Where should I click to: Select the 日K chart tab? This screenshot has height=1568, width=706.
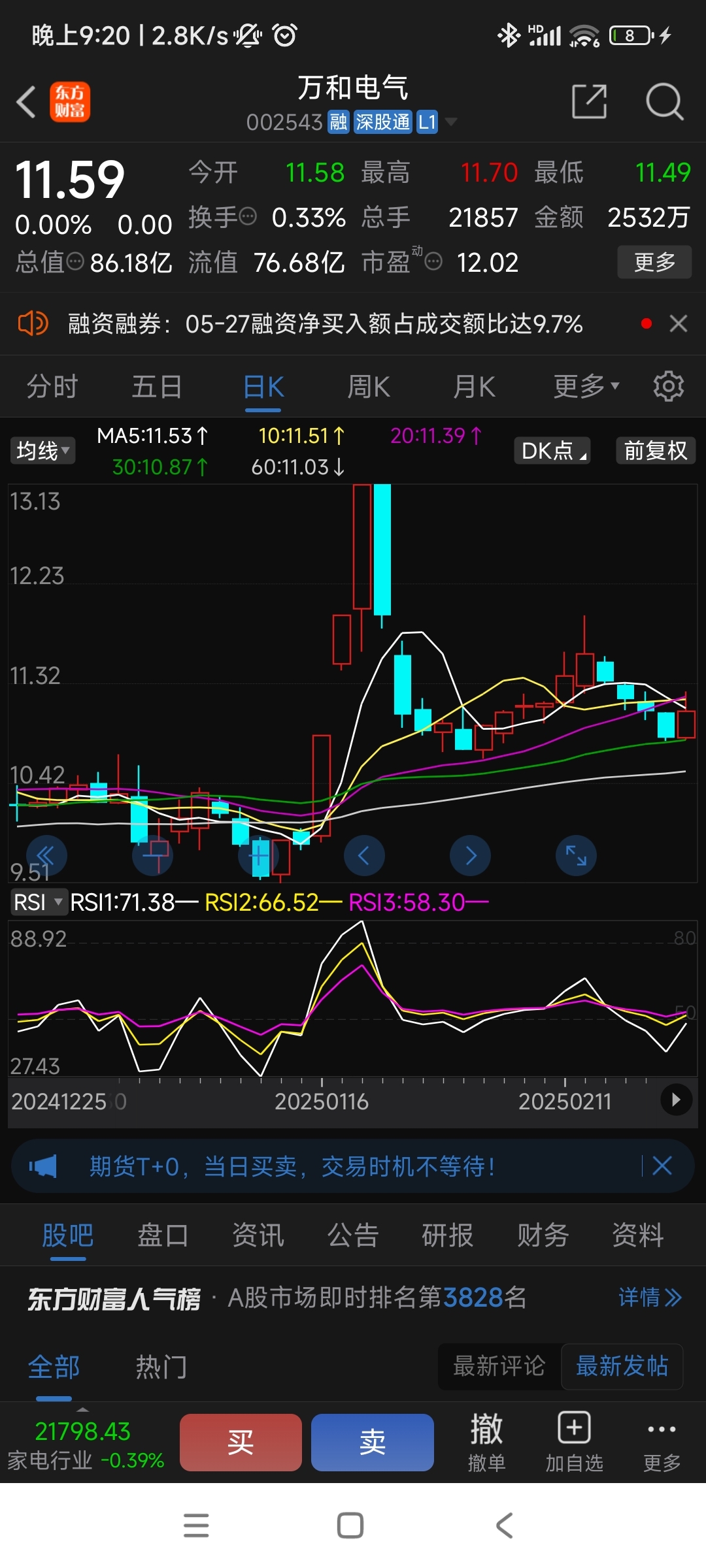pos(263,387)
